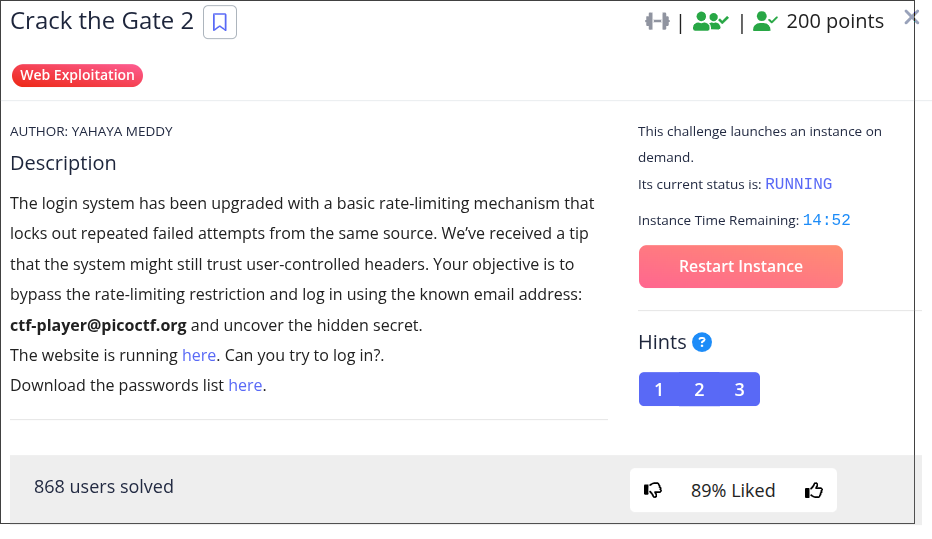Click the 868 users solved text

[x=104, y=487]
